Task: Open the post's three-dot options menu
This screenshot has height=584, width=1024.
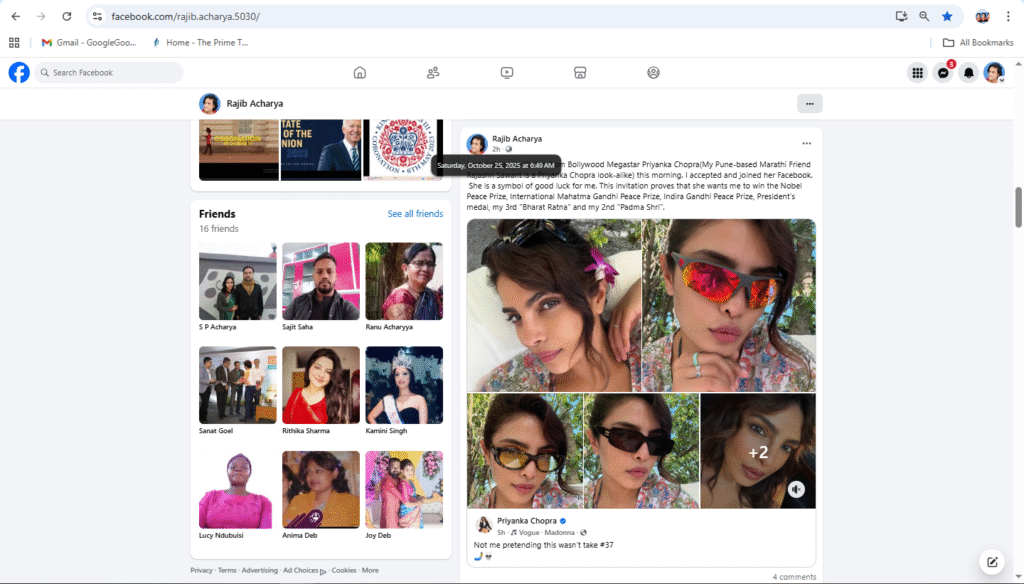Action: tap(806, 143)
